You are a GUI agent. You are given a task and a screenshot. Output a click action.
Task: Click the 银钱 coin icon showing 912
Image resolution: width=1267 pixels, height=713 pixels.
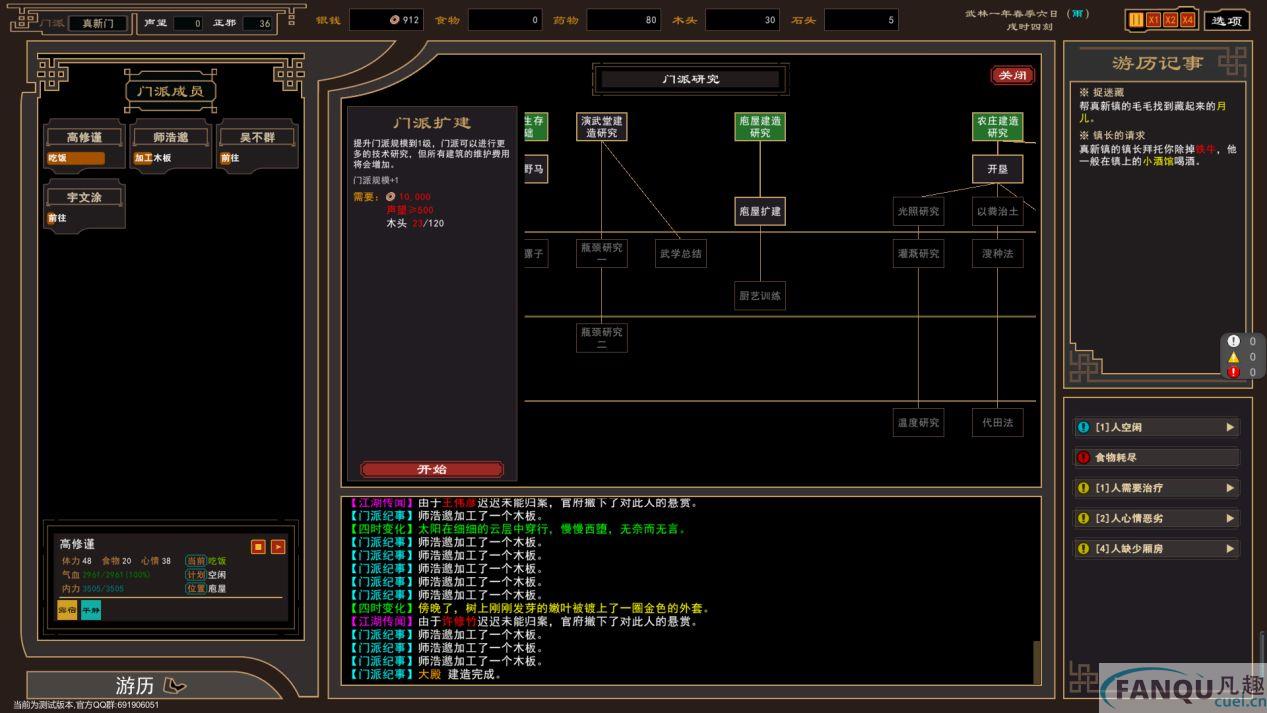[394, 20]
